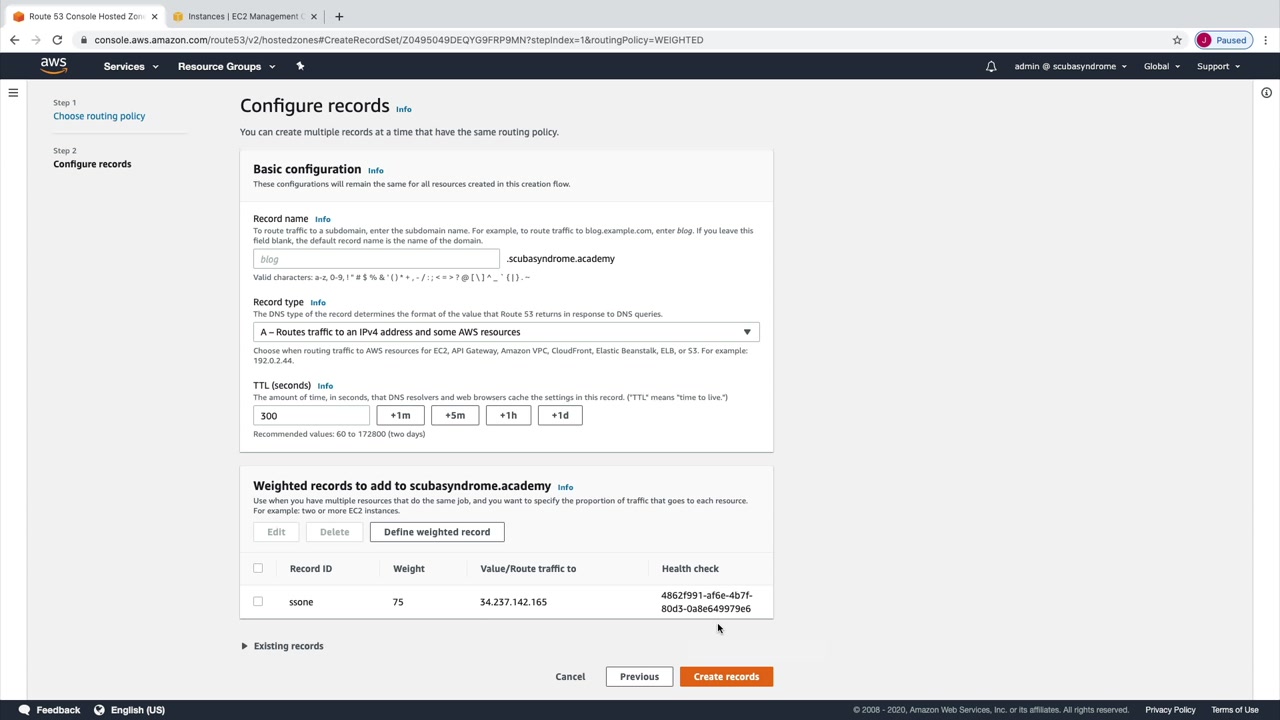
Task: Open Info link next to Record name
Action: coord(322,219)
